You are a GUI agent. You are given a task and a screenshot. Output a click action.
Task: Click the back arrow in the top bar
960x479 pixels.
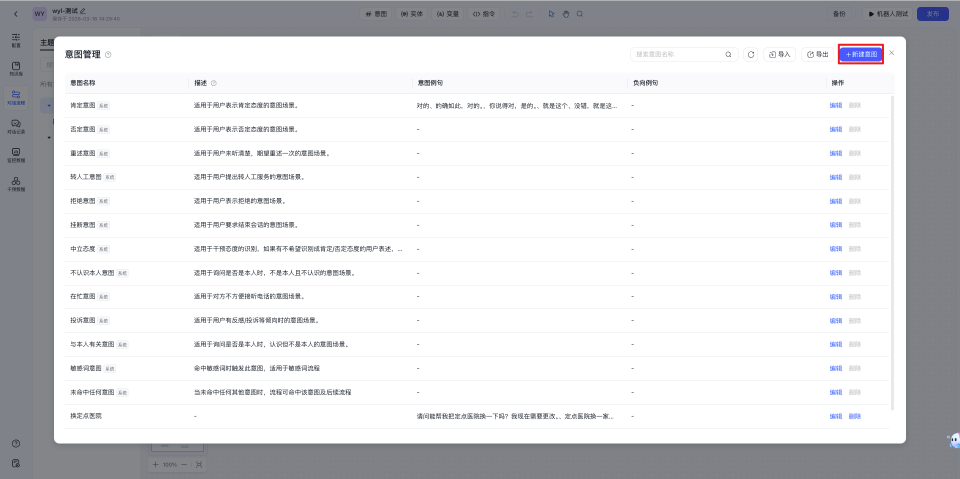pyautogui.click(x=15, y=14)
